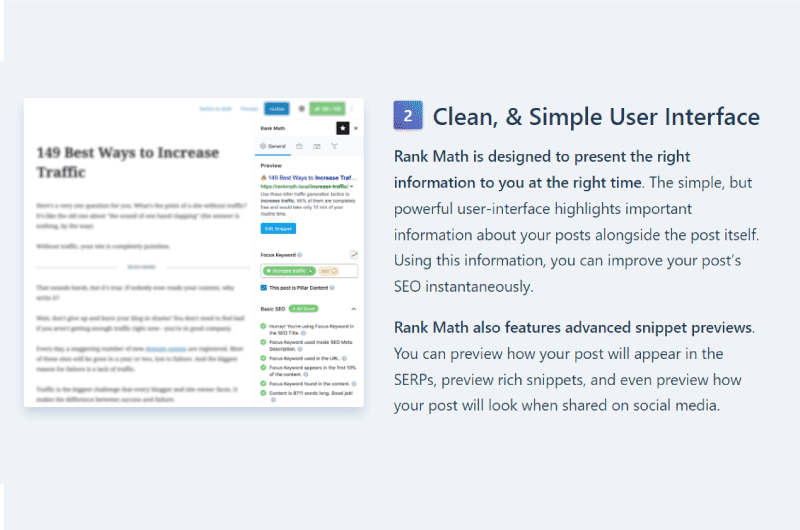This screenshot has height=530, width=800.
Task: Click the 'domain names' link in post body
Action: [x=166, y=349]
